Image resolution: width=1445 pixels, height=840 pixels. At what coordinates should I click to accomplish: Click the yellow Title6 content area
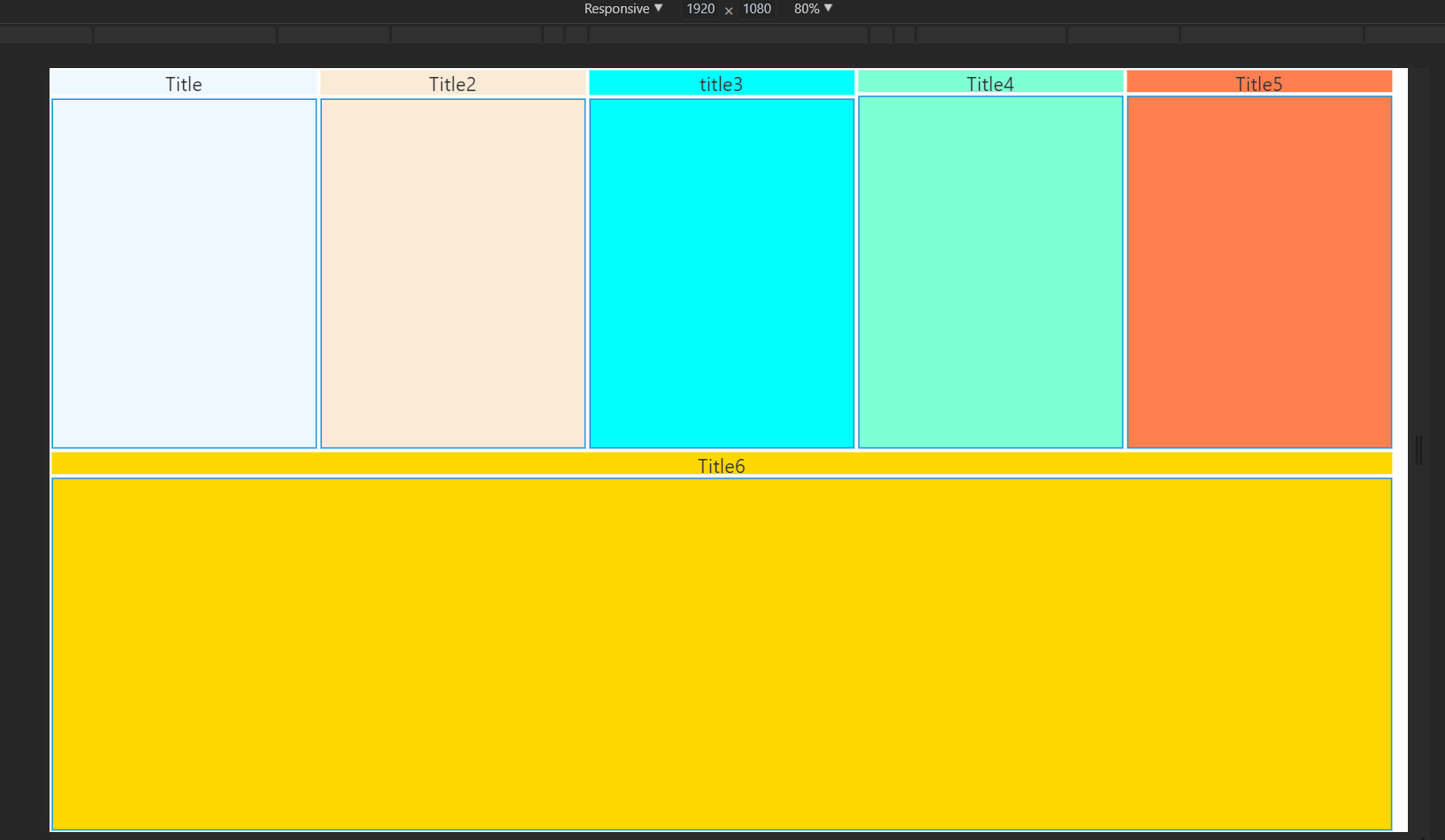point(722,654)
